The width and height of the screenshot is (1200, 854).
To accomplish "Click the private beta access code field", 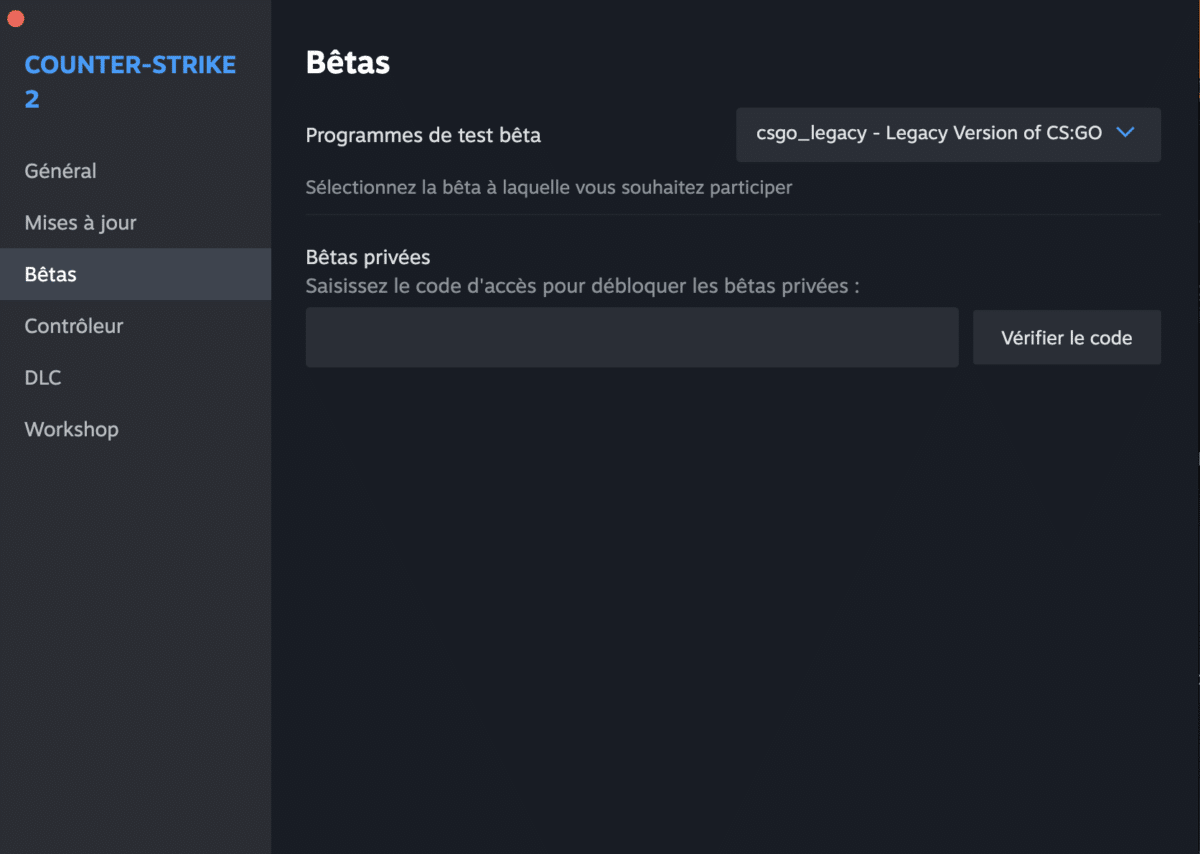I will 632,337.
